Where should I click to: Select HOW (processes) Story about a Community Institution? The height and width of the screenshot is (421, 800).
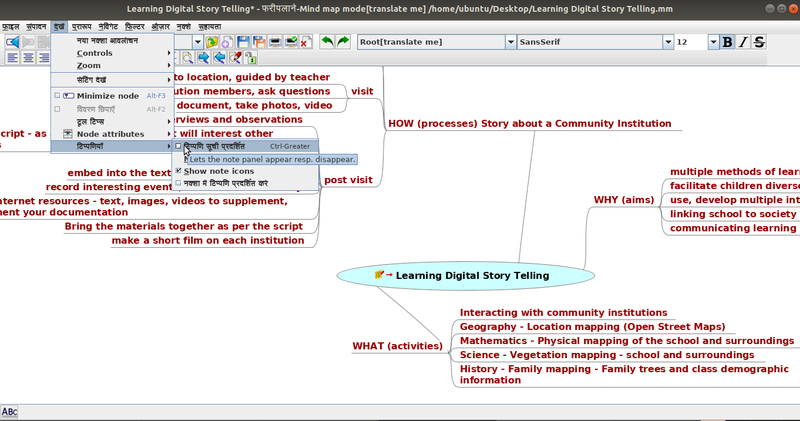click(530, 123)
